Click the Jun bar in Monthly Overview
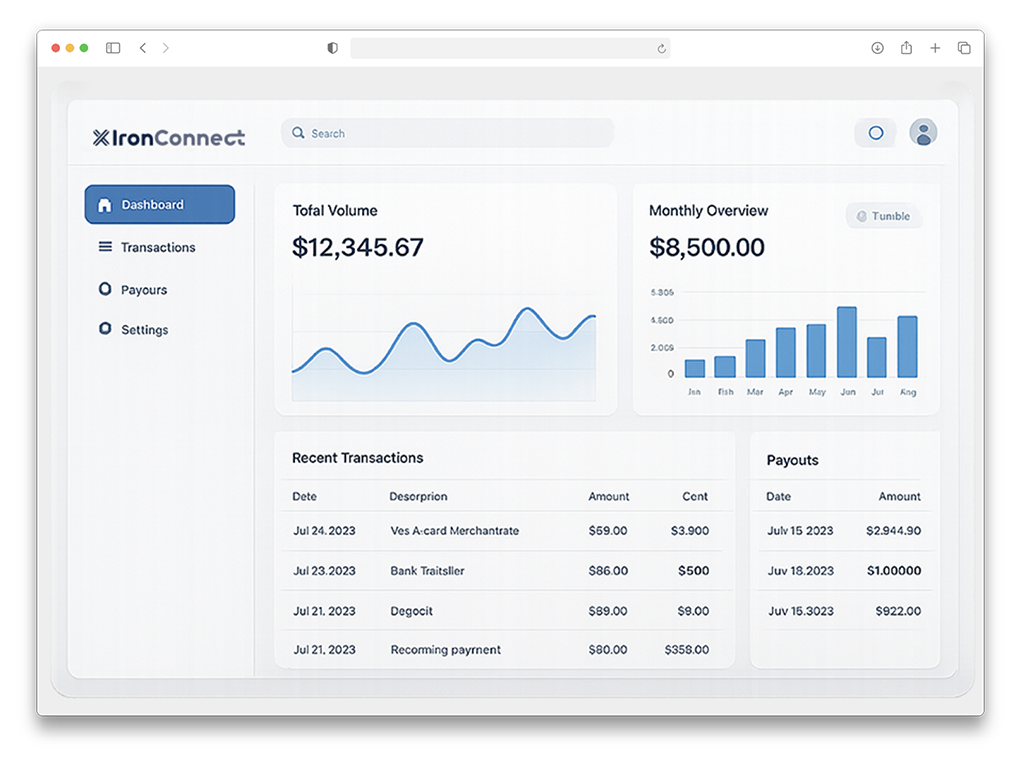The height and width of the screenshot is (765, 1020). (x=847, y=342)
